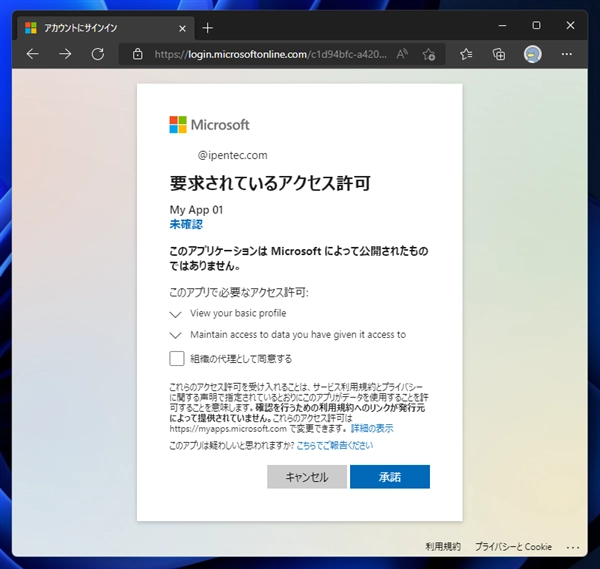600x569 pixels.
Task: Click the こちらでご報告ください link
Action: click(x=334, y=445)
